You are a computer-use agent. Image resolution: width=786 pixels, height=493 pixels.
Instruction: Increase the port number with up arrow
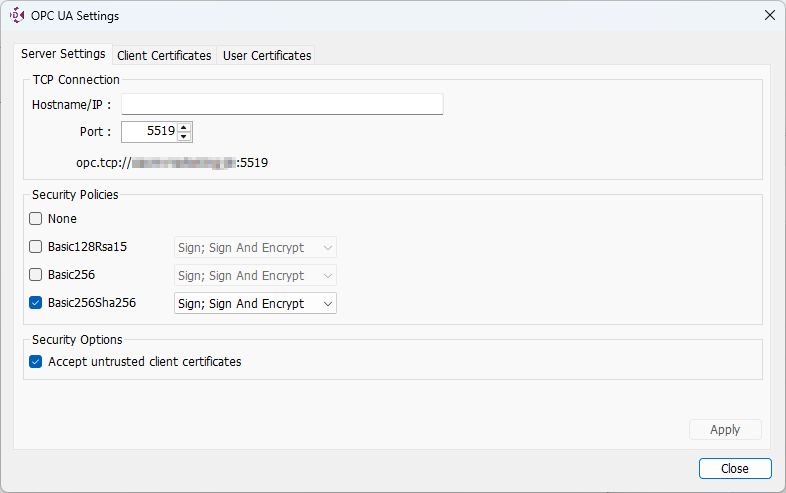pos(184,127)
